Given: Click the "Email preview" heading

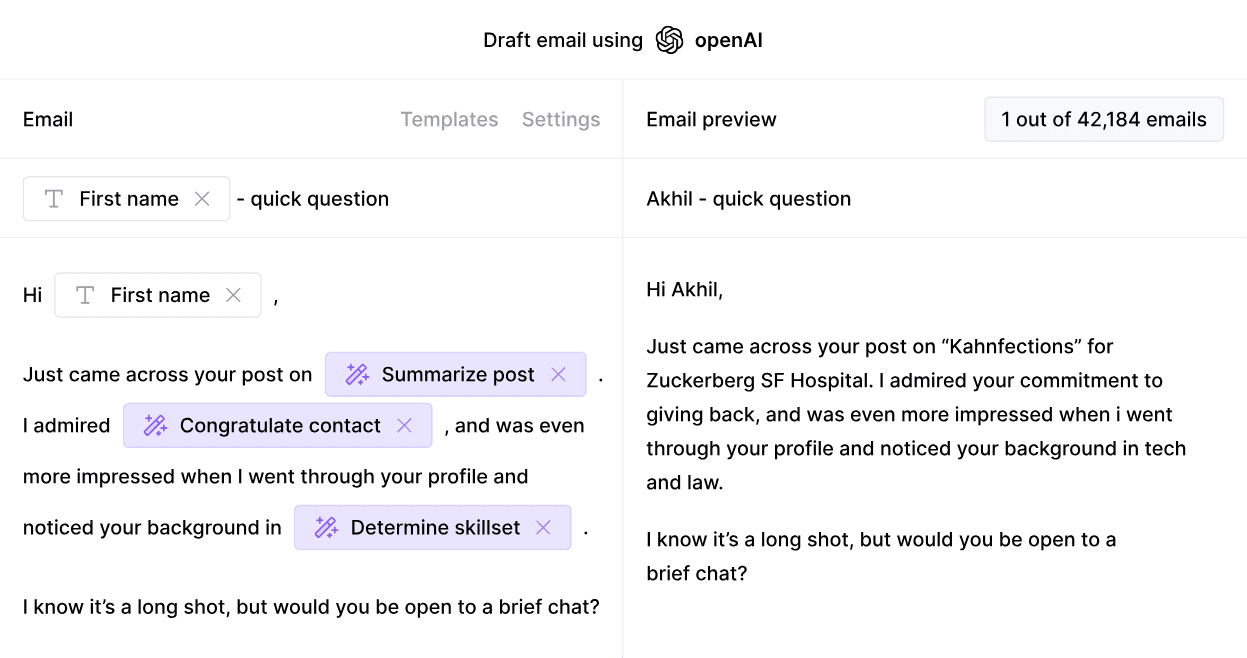Looking at the screenshot, I should [711, 120].
